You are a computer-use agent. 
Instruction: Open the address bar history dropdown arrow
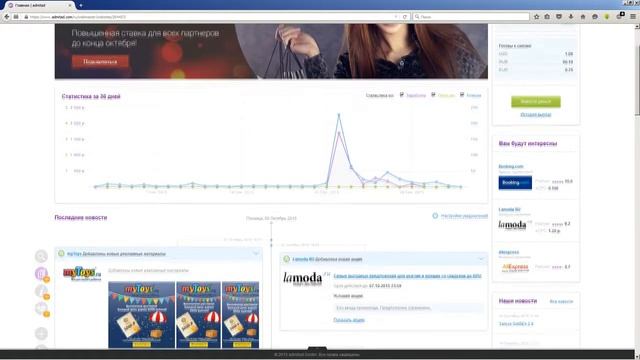(x=396, y=17)
